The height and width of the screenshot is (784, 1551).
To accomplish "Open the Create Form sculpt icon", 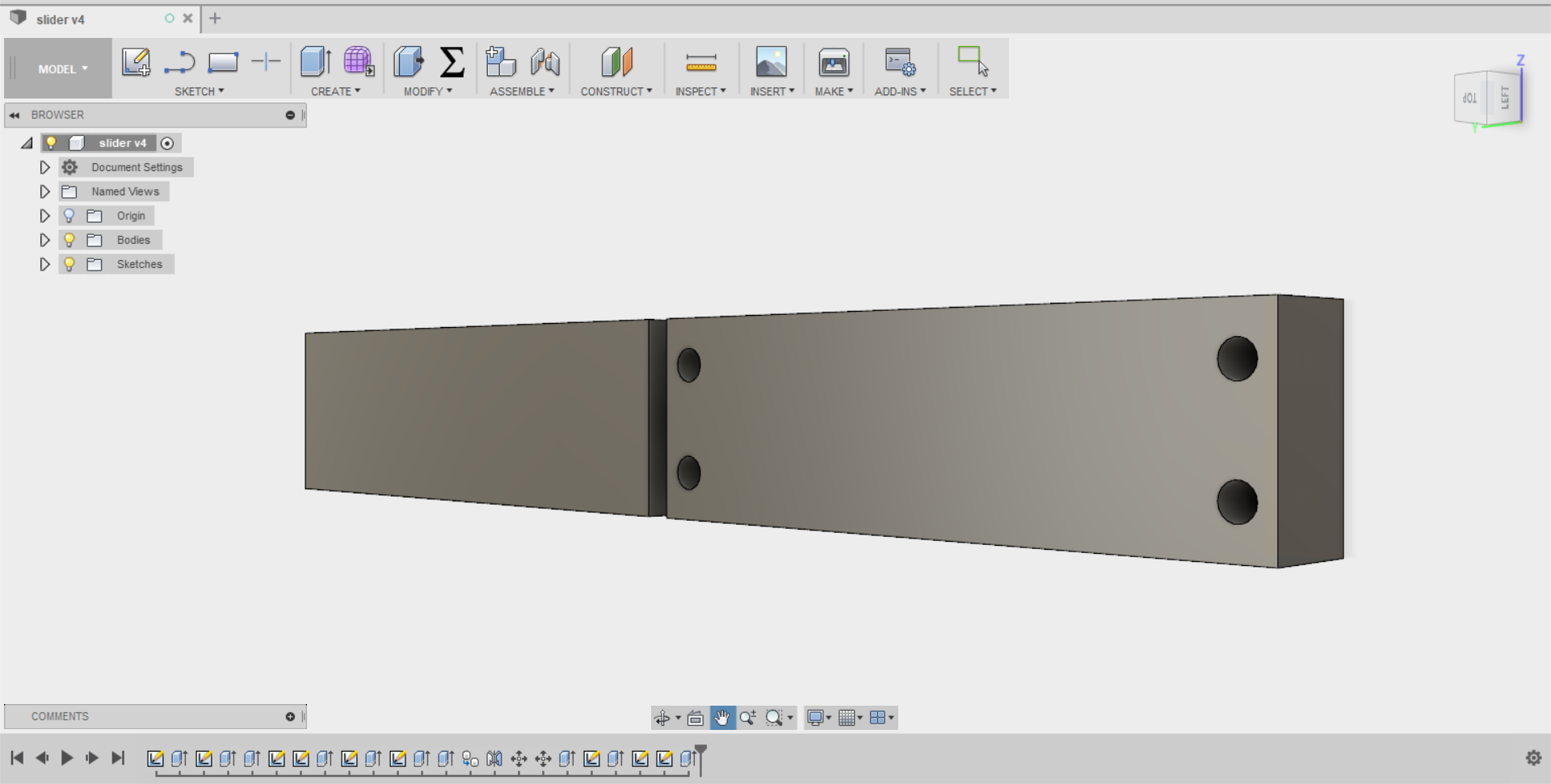I will (359, 61).
